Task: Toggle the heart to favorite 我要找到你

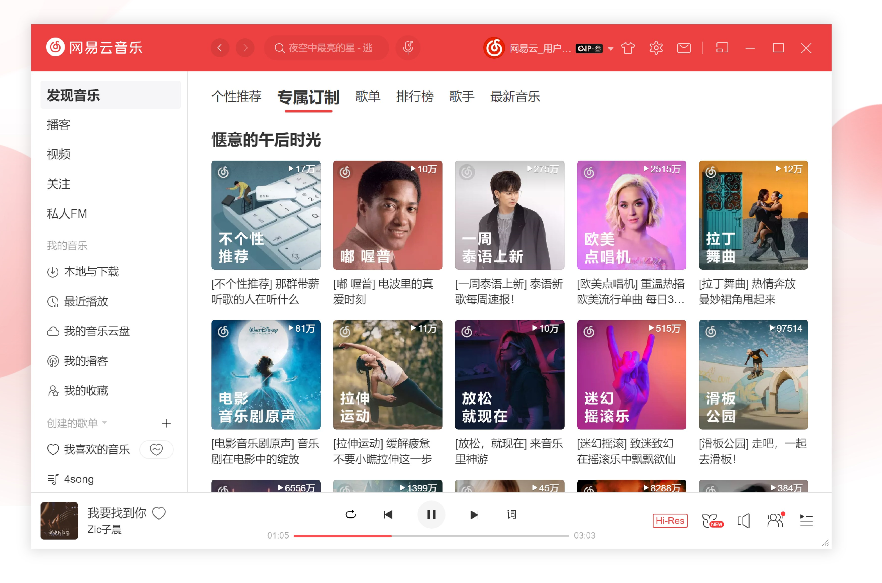Action: tap(159, 511)
